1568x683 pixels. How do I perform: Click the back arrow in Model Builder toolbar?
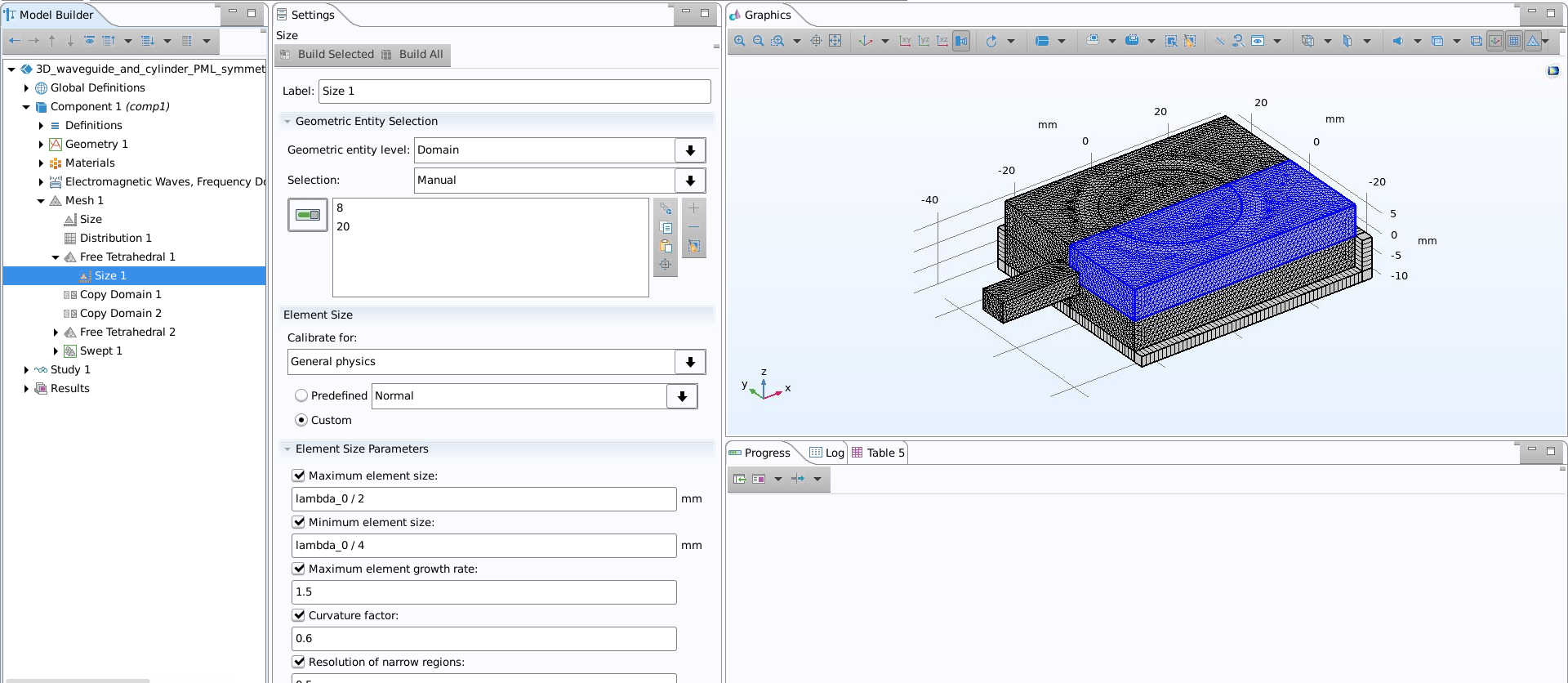15,41
